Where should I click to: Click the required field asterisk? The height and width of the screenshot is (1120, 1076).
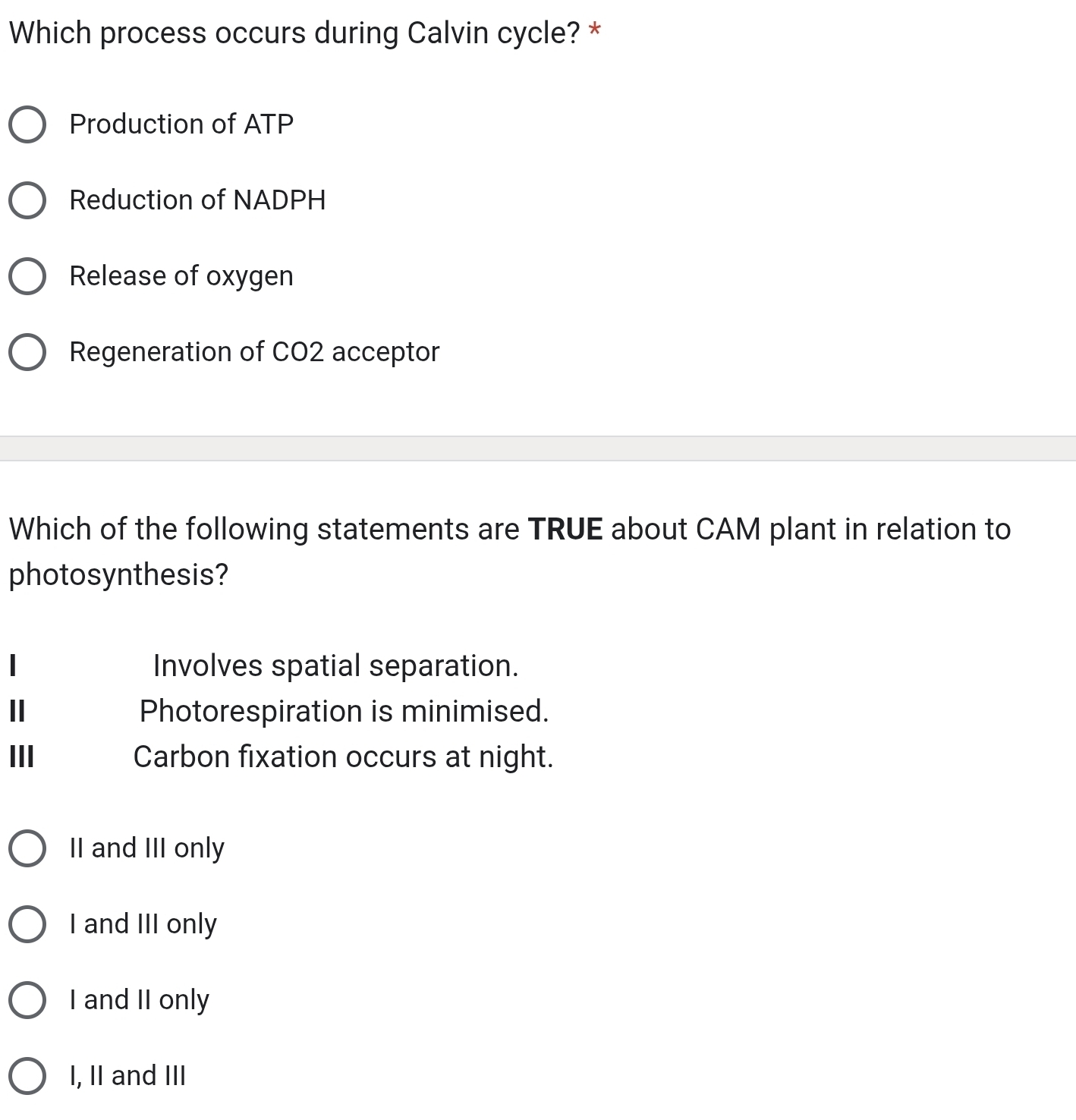click(x=595, y=29)
